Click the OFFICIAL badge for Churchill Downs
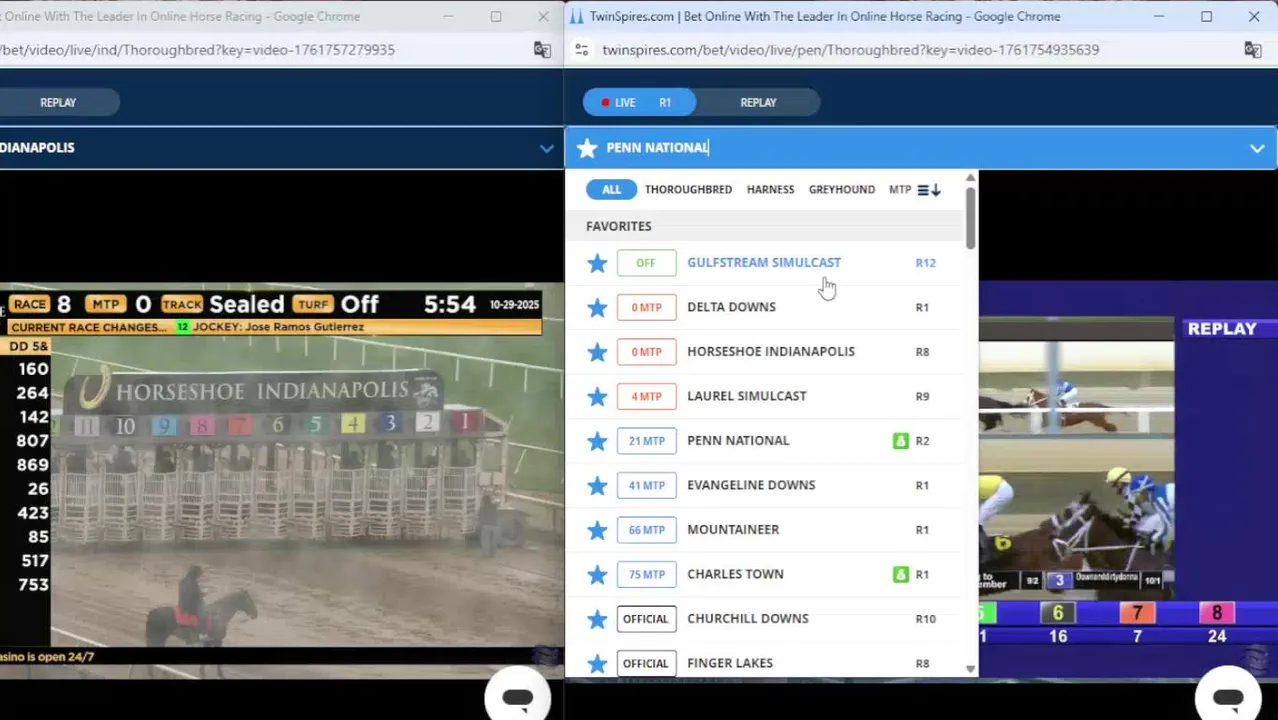Image resolution: width=1278 pixels, height=720 pixels. tap(646, 619)
